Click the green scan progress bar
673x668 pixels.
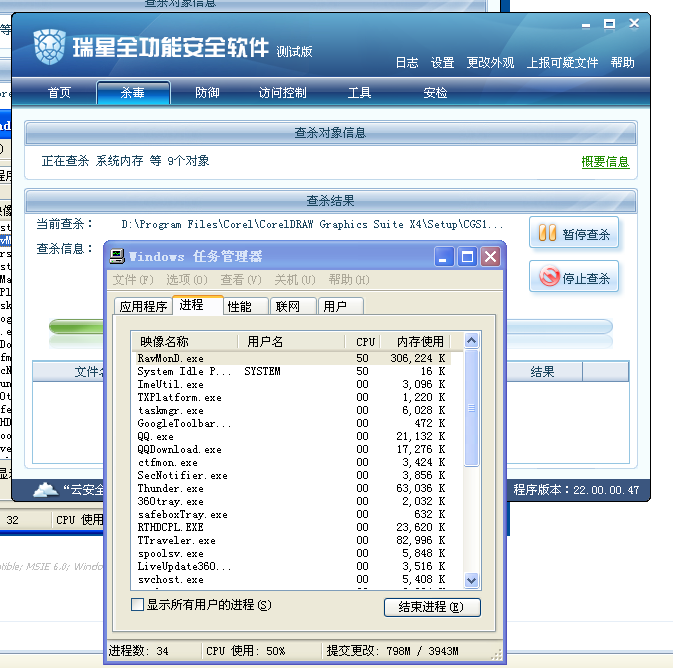[x=76, y=327]
